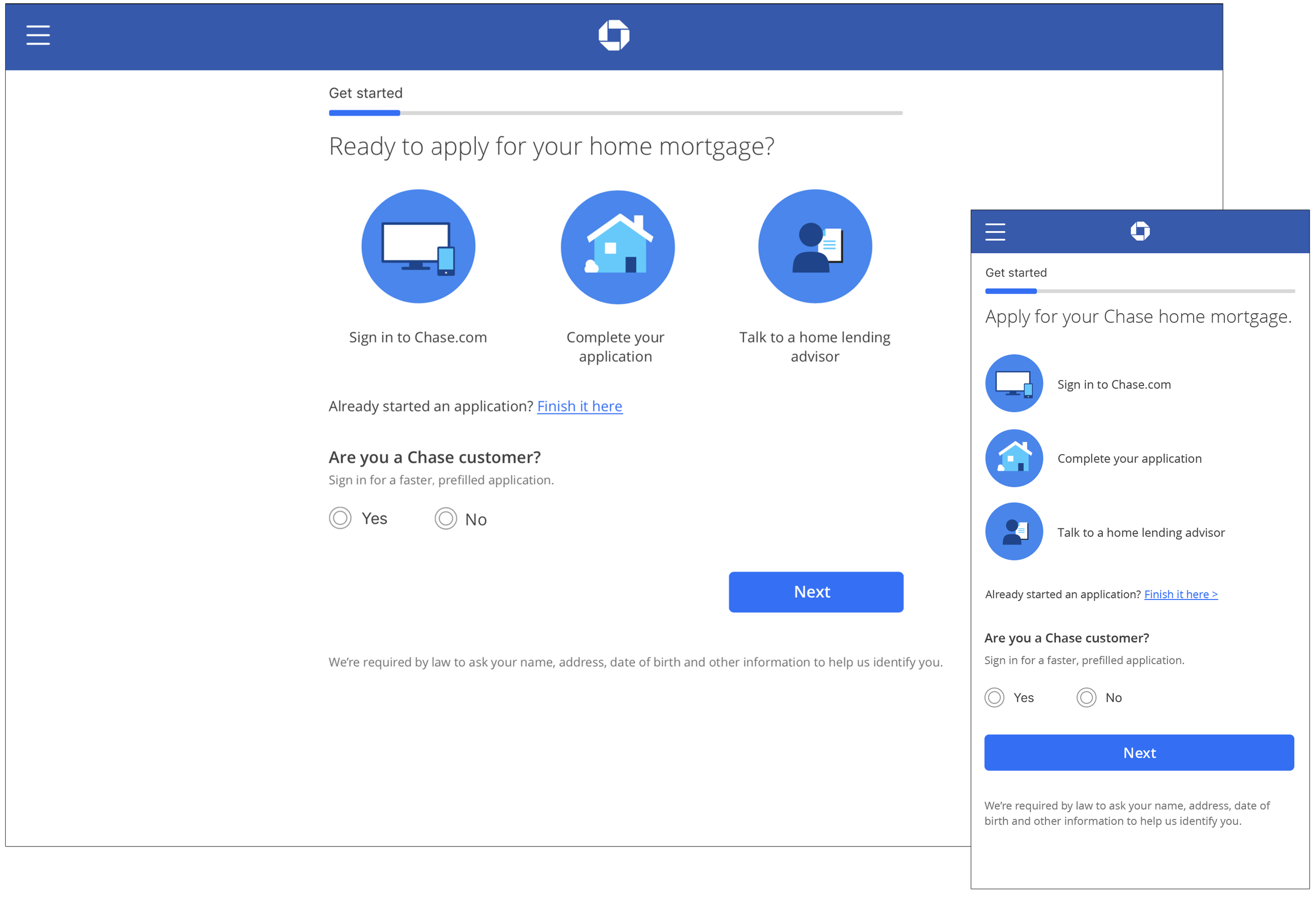Select Yes radio button in mobile view
The image size is (1316, 911).
(x=994, y=697)
